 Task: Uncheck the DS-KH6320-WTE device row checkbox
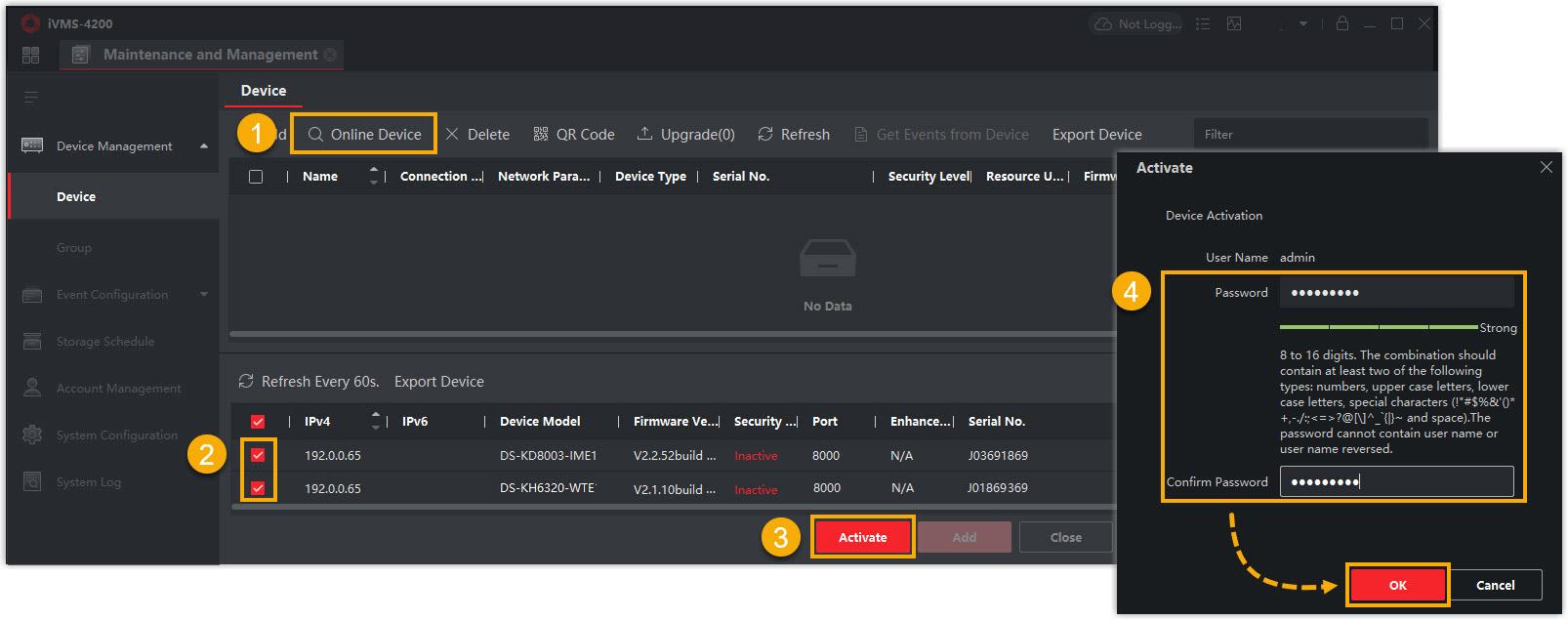coord(258,488)
